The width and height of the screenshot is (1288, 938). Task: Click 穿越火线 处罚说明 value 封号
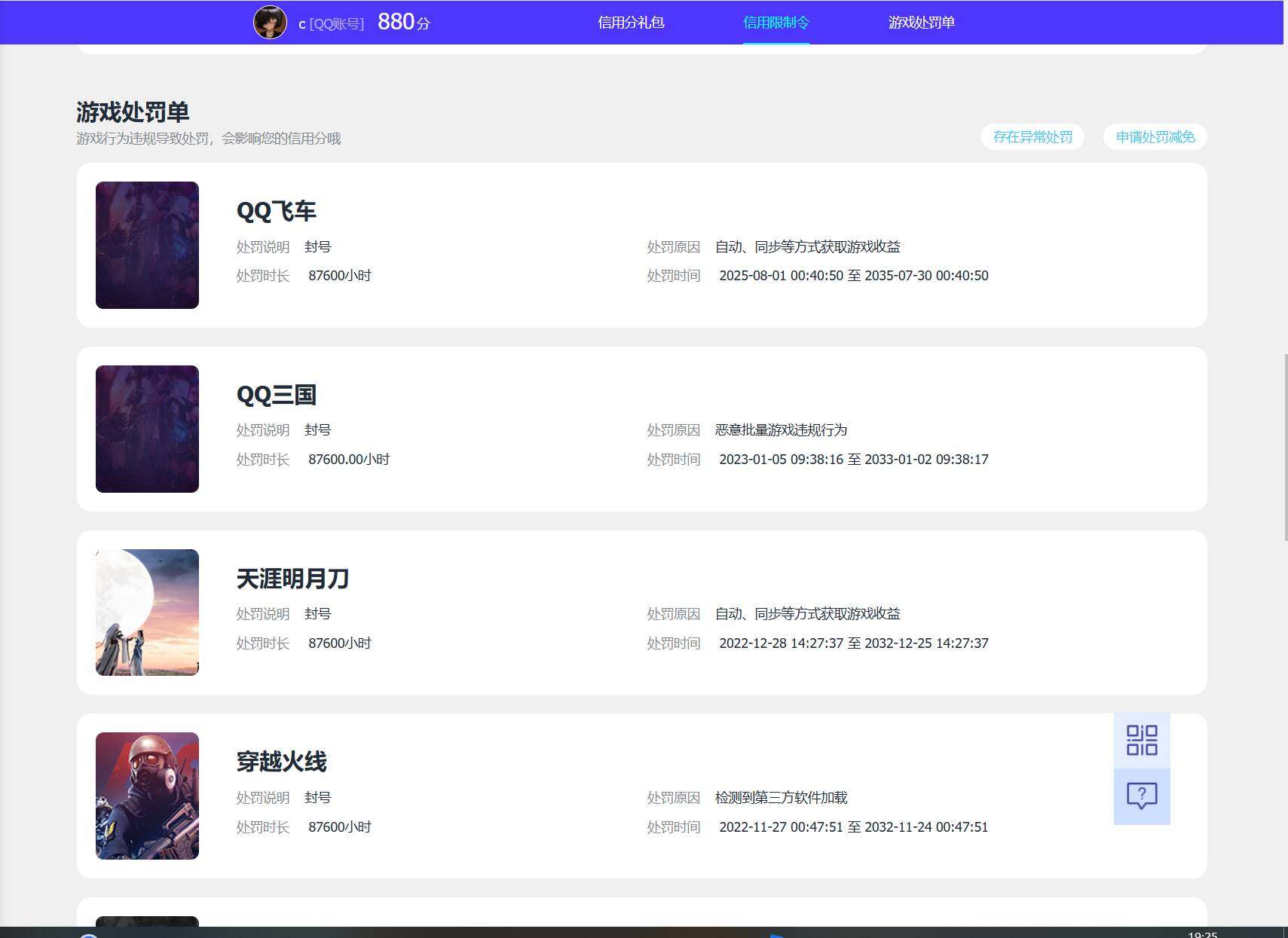[x=318, y=798]
